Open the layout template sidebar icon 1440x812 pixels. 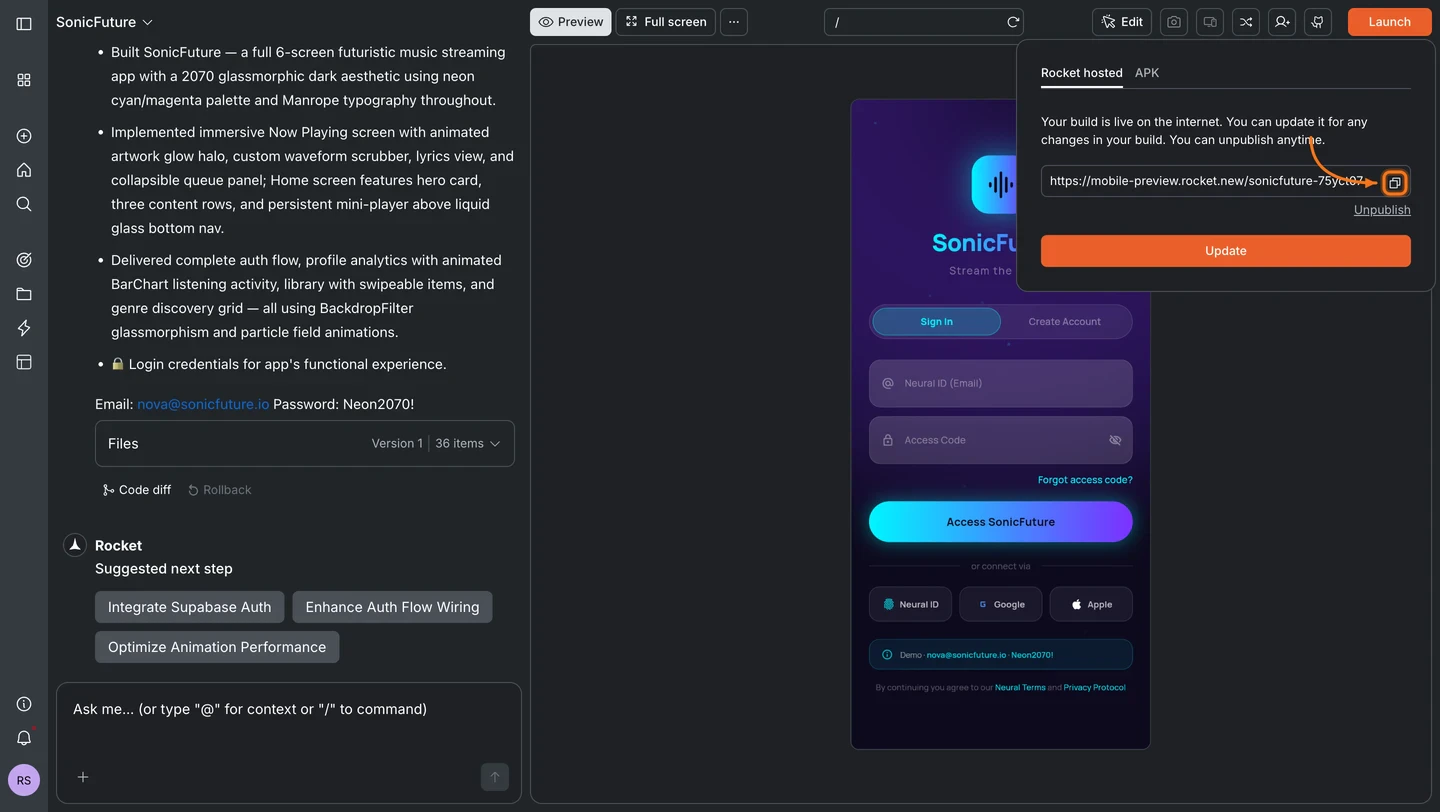[x=24, y=362]
